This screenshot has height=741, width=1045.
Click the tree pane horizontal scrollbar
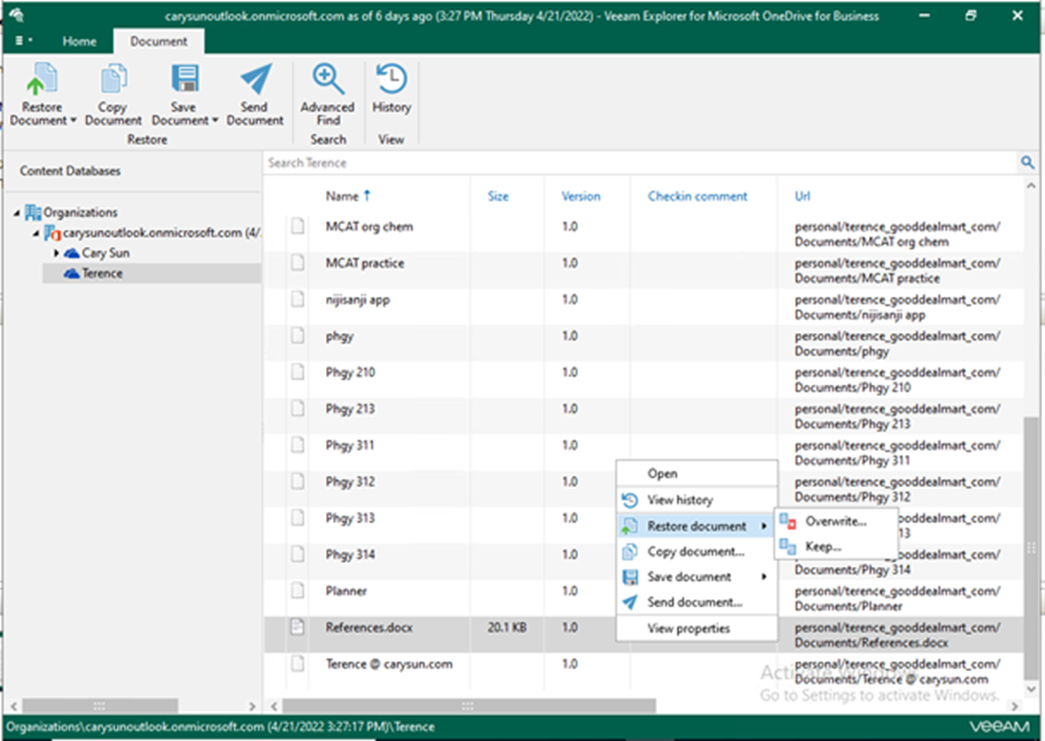tap(100, 705)
